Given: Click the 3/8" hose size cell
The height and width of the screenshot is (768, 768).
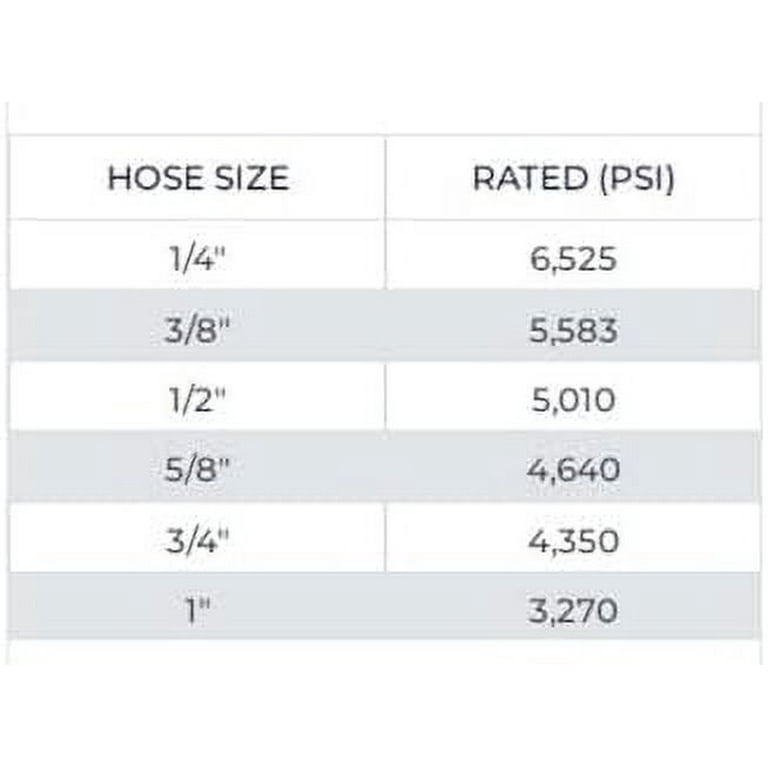Looking at the screenshot, I should (x=198, y=330).
